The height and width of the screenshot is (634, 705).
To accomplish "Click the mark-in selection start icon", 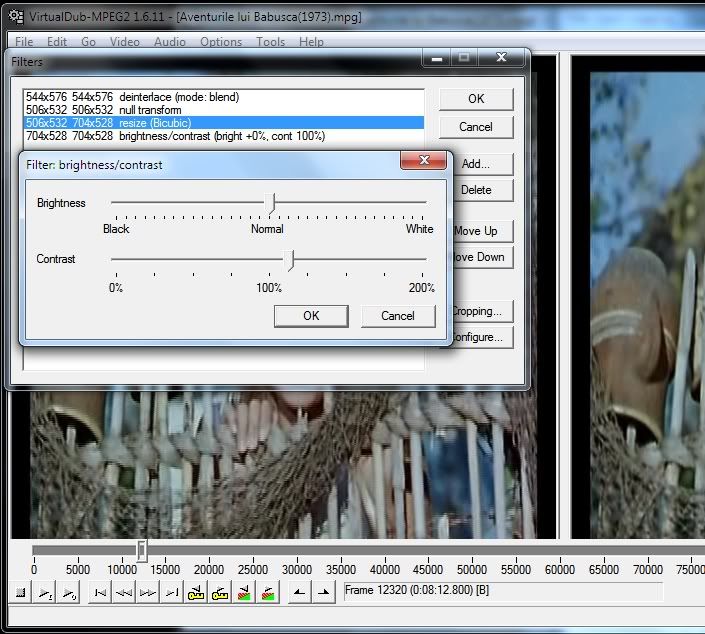I will pos(299,593).
